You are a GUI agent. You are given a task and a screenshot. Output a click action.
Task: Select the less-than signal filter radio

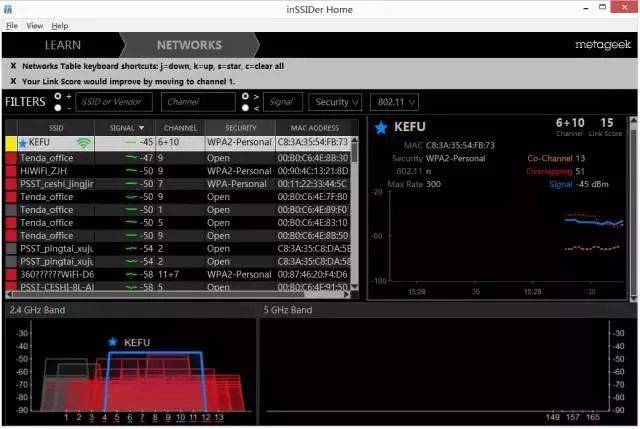click(x=245, y=108)
